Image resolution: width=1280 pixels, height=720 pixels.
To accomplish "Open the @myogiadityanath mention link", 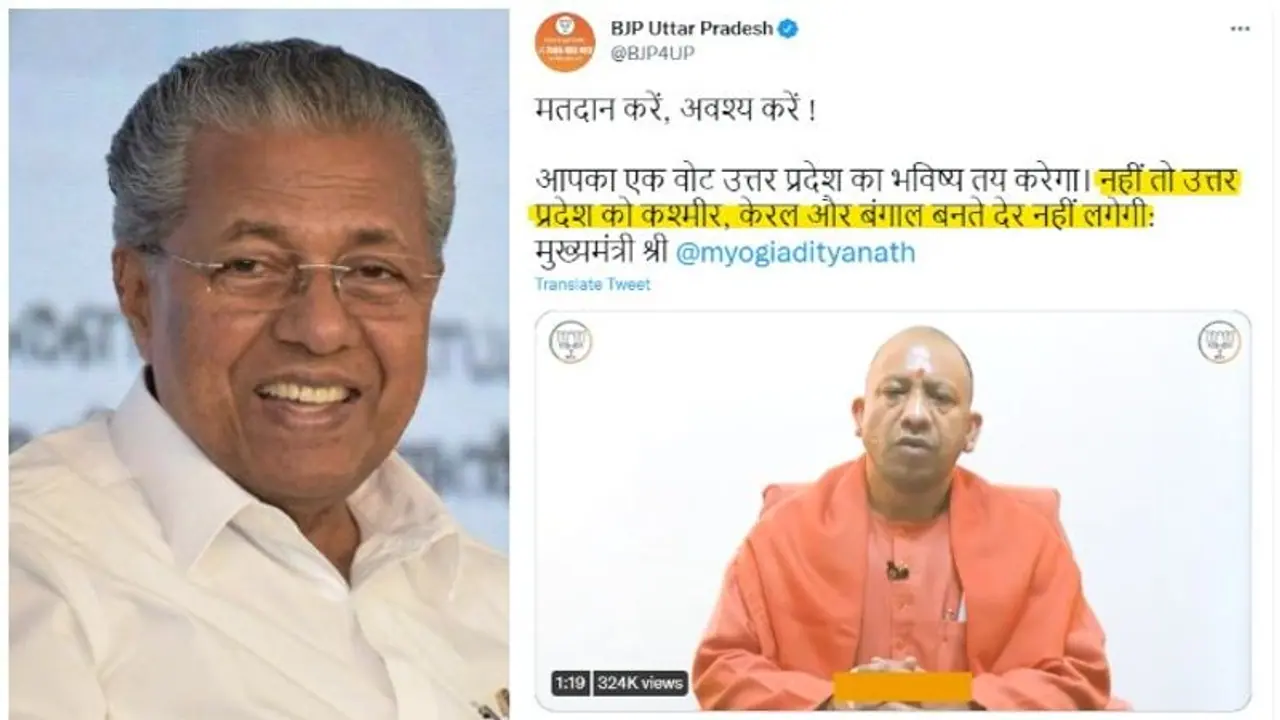I will [x=795, y=253].
